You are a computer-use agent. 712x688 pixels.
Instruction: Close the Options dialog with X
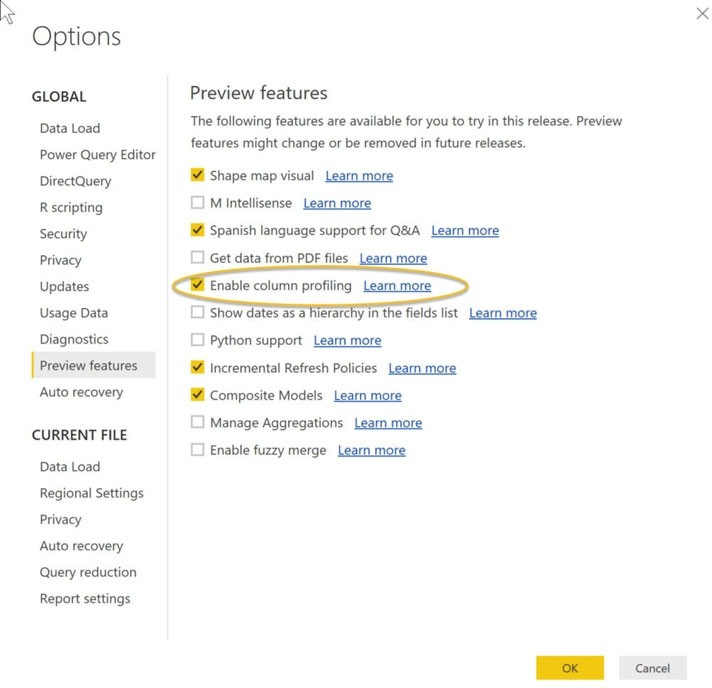(701, 13)
